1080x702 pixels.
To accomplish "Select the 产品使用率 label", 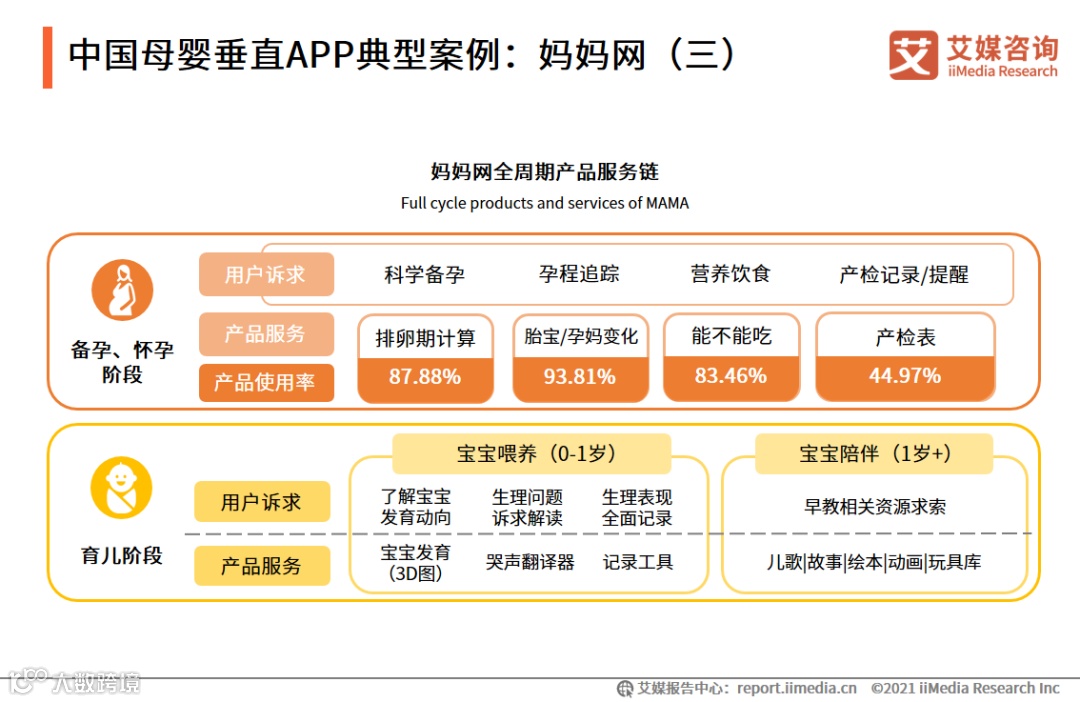I will coord(267,382).
